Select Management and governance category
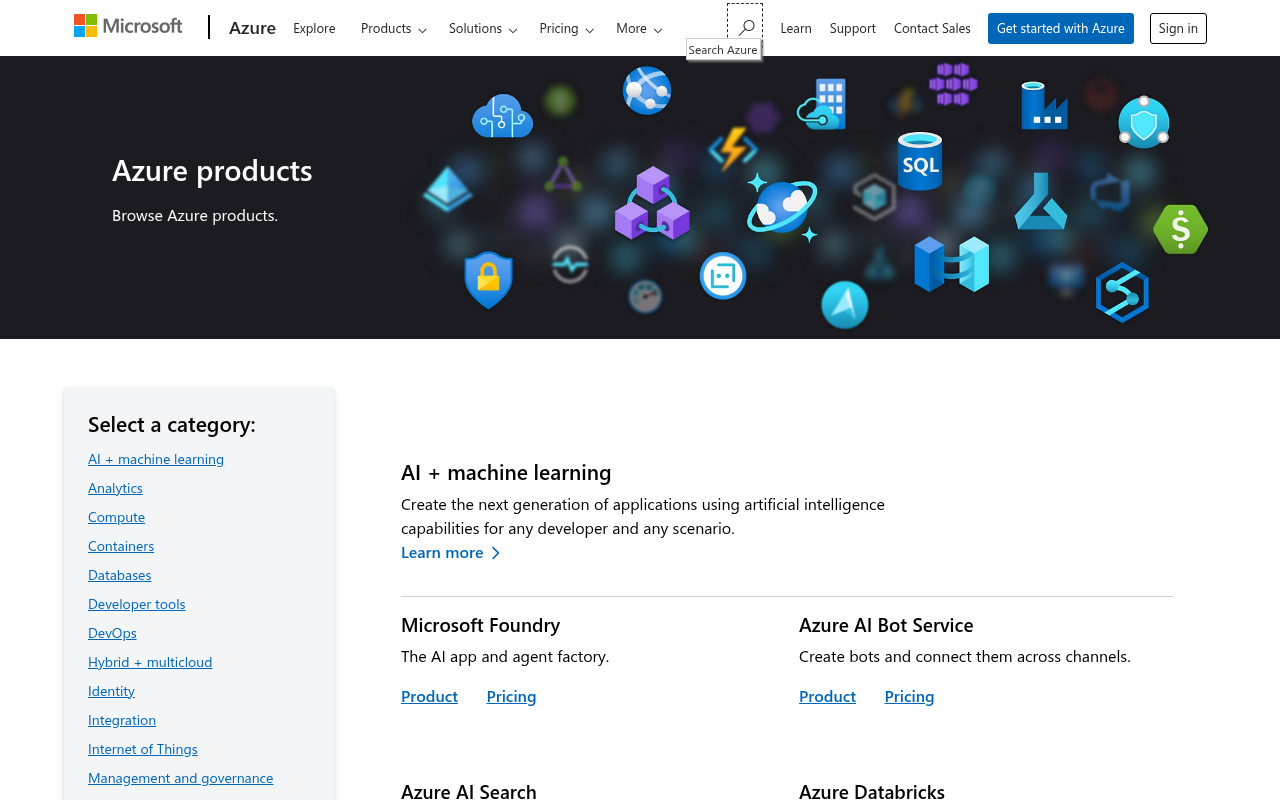Screen dimensions: 1280x800 click(180, 778)
